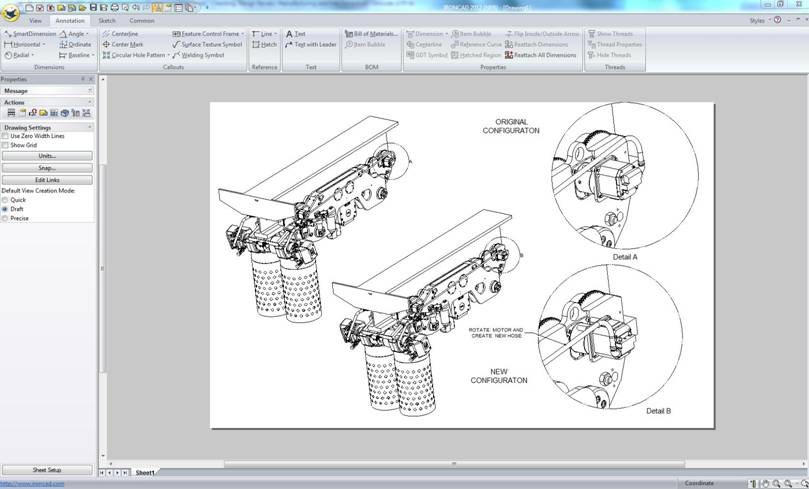Click the Units... button

[47, 156]
